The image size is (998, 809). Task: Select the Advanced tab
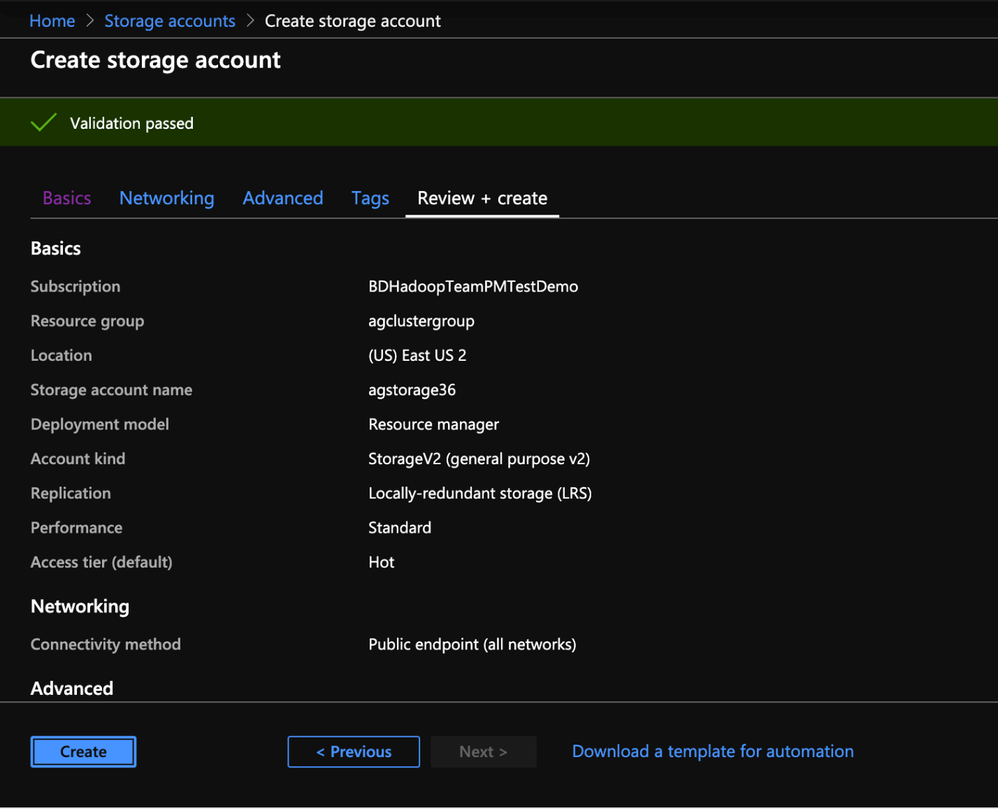282,198
